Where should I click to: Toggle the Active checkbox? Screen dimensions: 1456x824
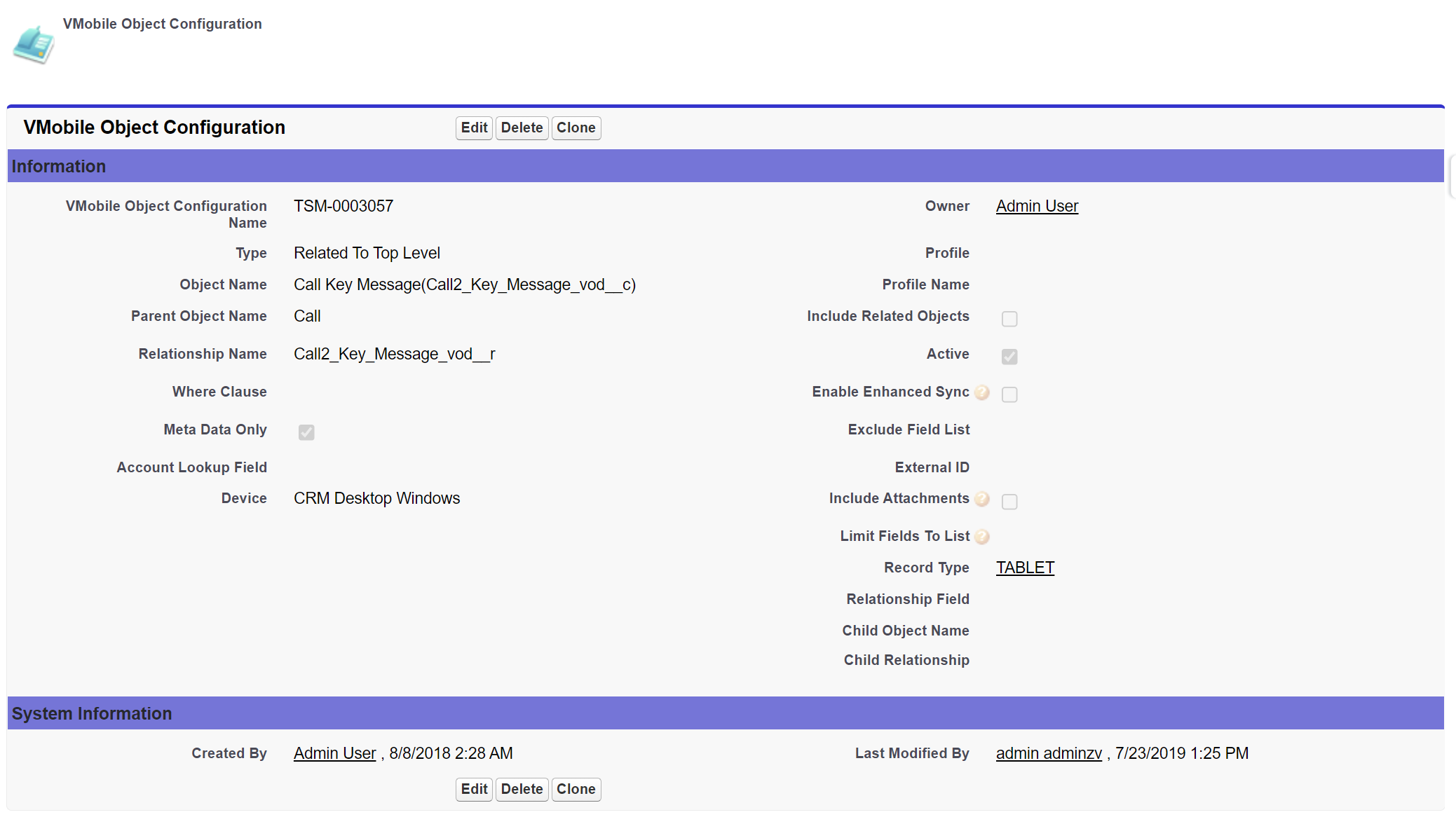click(x=1009, y=357)
